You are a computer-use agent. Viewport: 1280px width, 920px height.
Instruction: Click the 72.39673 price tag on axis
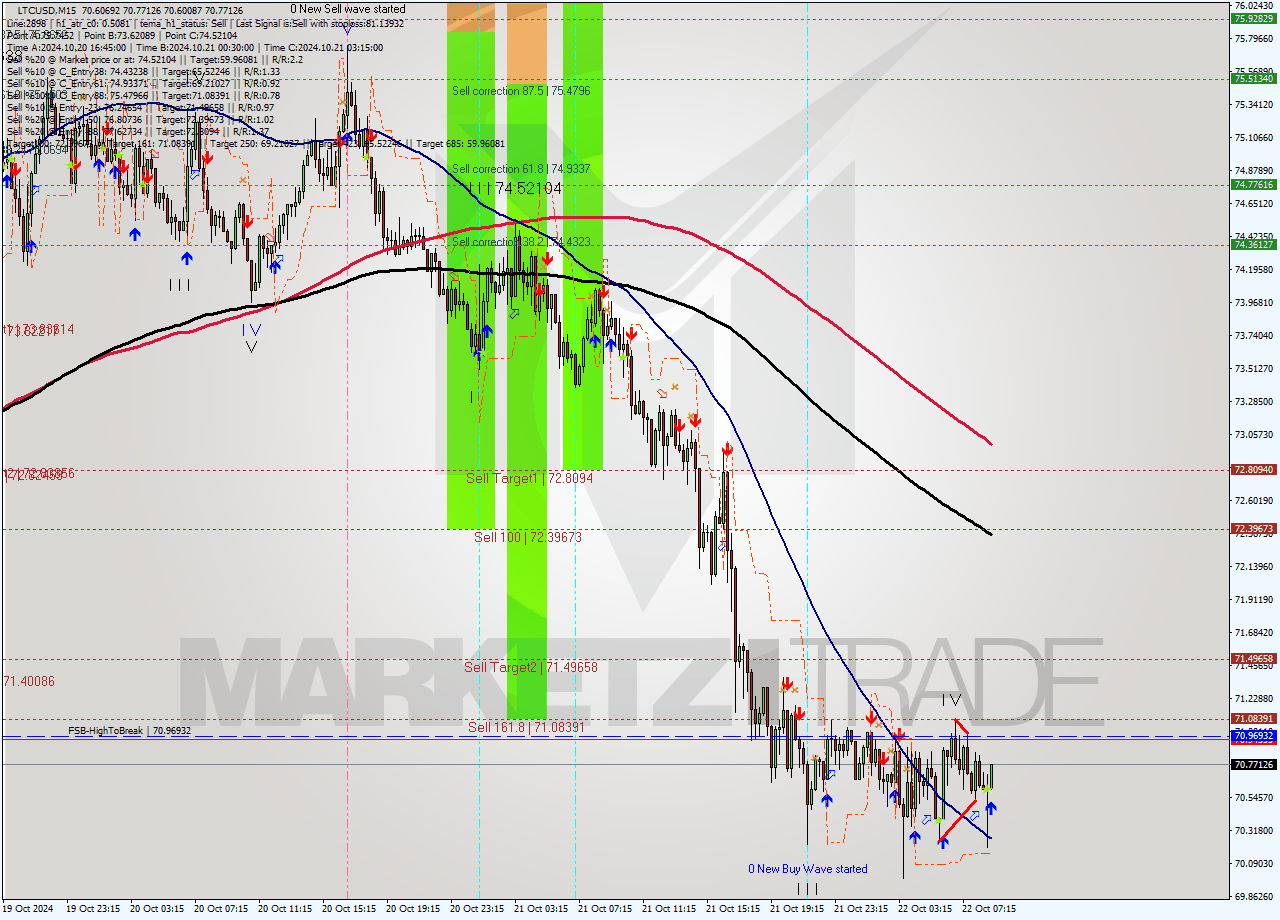point(1253,528)
